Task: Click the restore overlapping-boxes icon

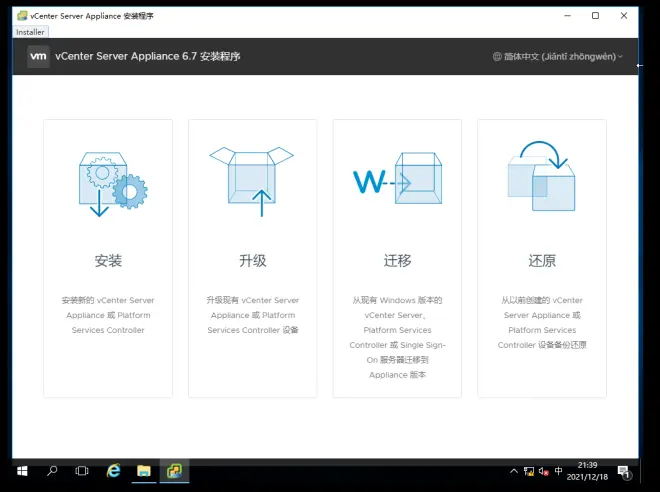Action: click(542, 176)
